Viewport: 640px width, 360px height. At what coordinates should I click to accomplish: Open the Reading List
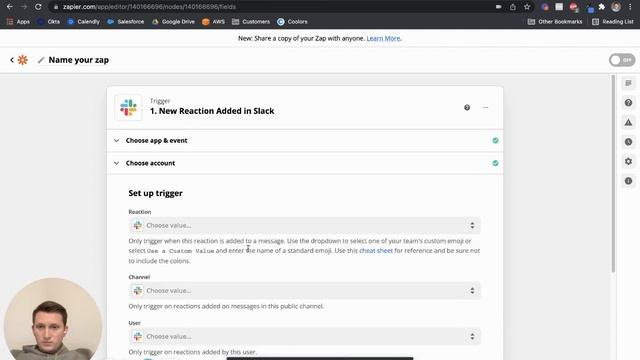pyautogui.click(x=613, y=22)
